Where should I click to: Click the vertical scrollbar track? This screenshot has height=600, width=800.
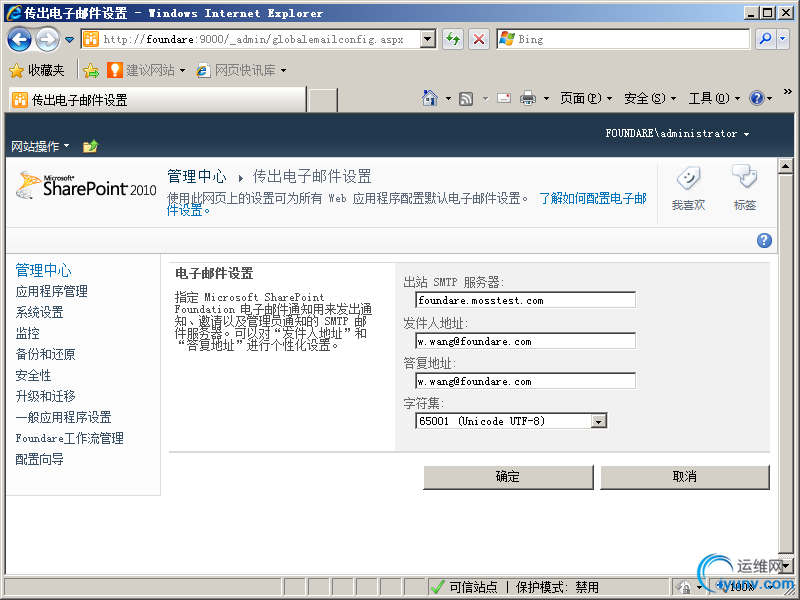coord(785,365)
